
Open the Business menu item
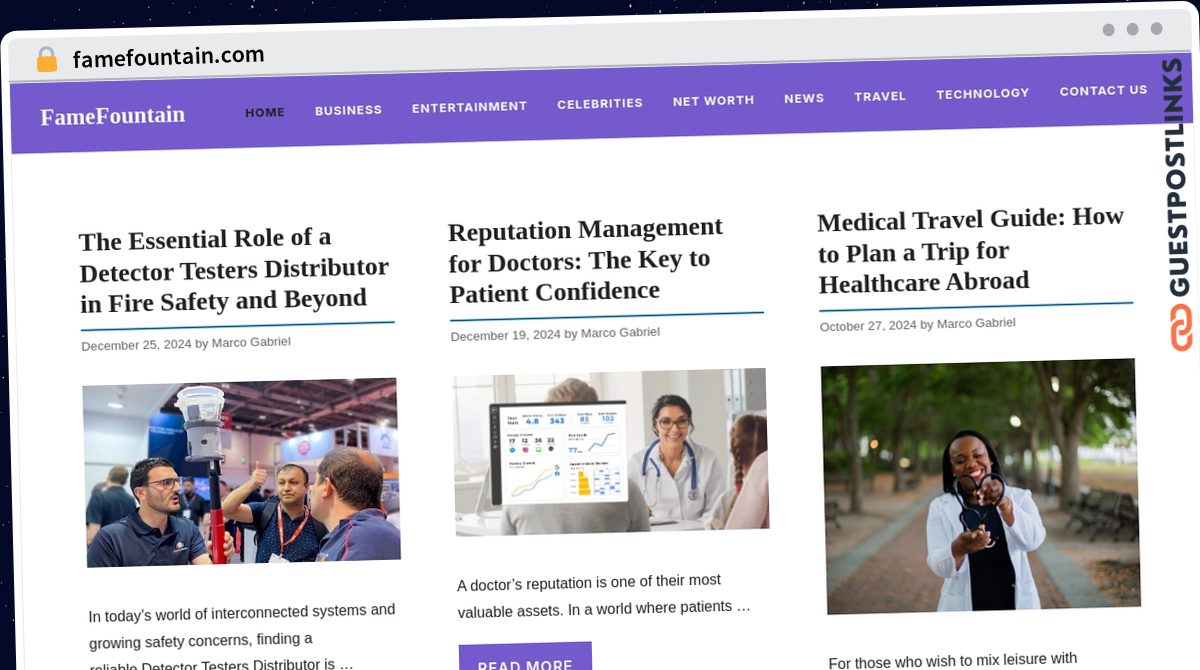pos(348,110)
